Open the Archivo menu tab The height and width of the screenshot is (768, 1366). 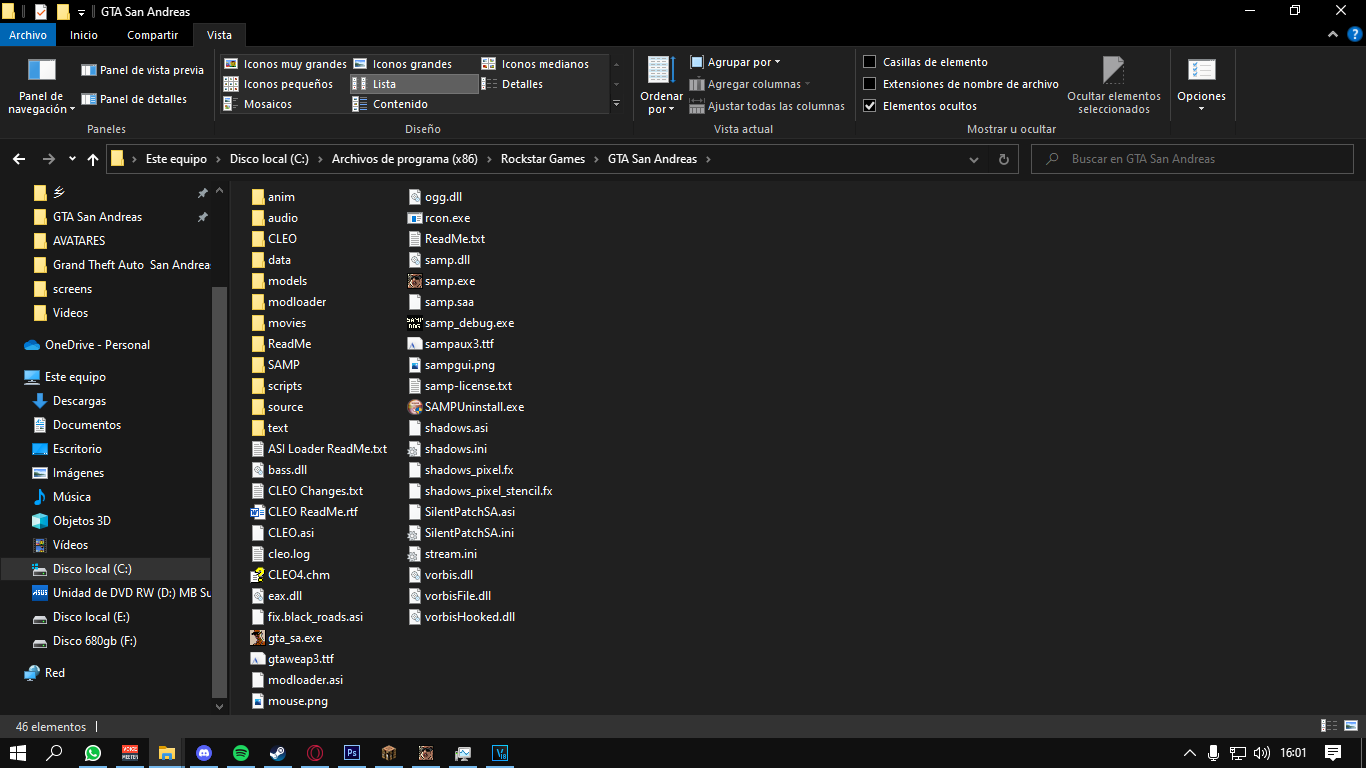point(28,35)
